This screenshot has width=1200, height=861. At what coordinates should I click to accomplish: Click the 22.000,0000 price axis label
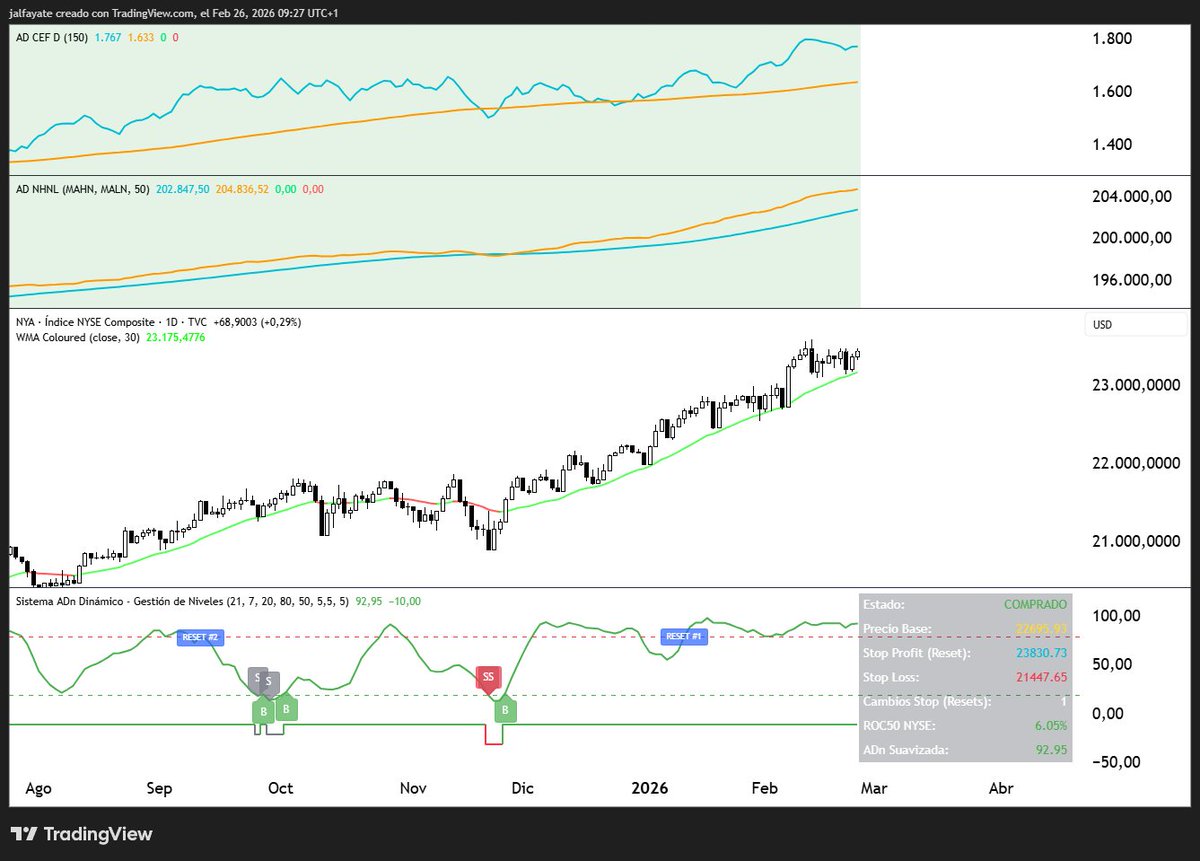coord(1137,464)
